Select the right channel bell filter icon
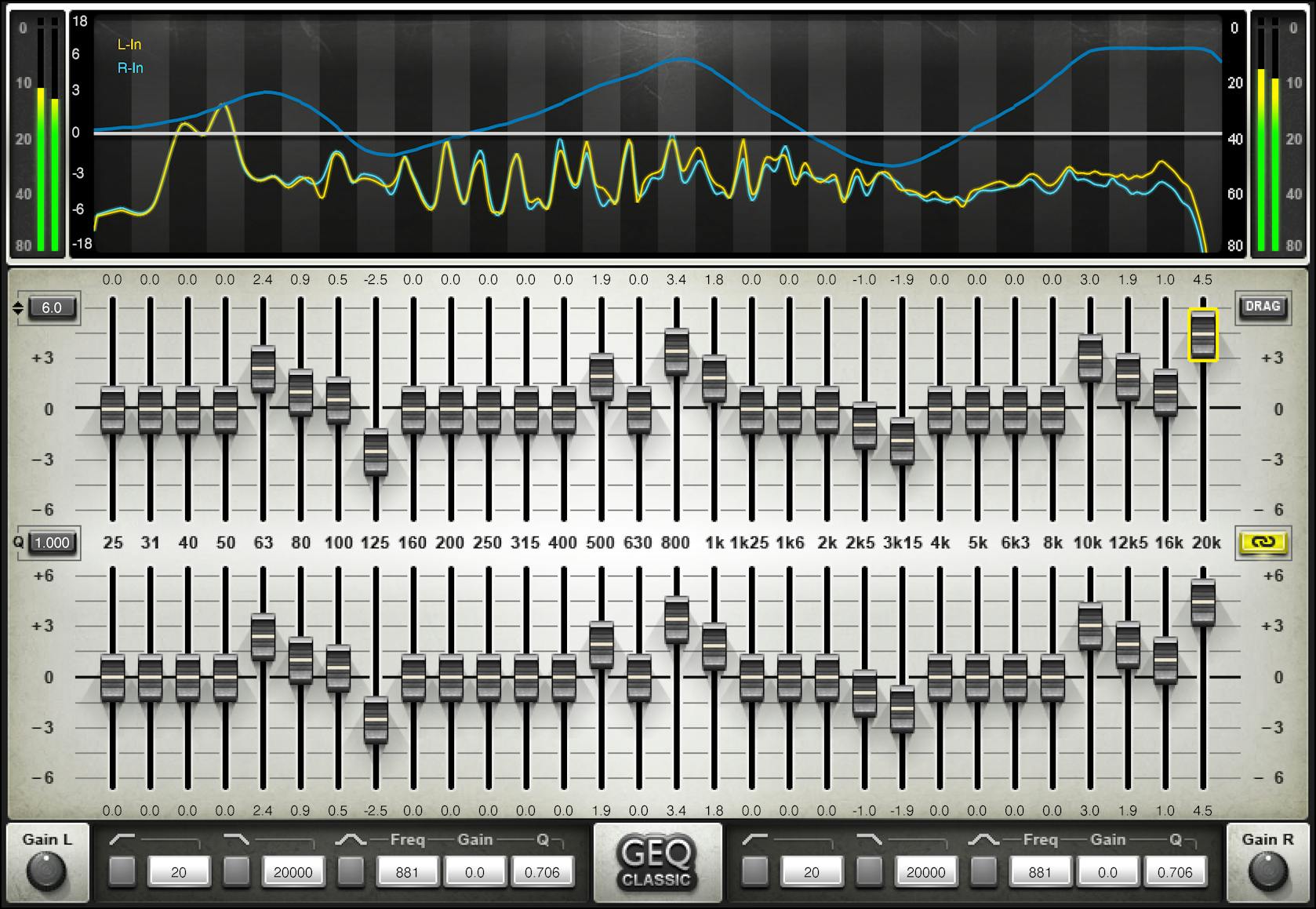Image resolution: width=1316 pixels, height=909 pixels. coord(984,839)
